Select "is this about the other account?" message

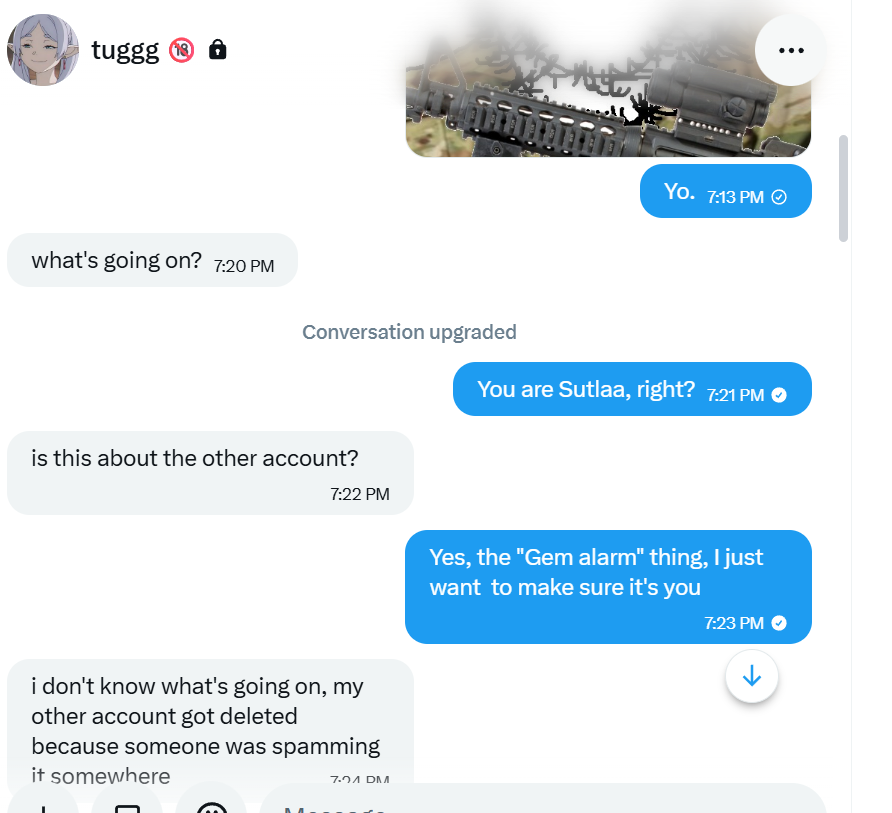coord(210,472)
